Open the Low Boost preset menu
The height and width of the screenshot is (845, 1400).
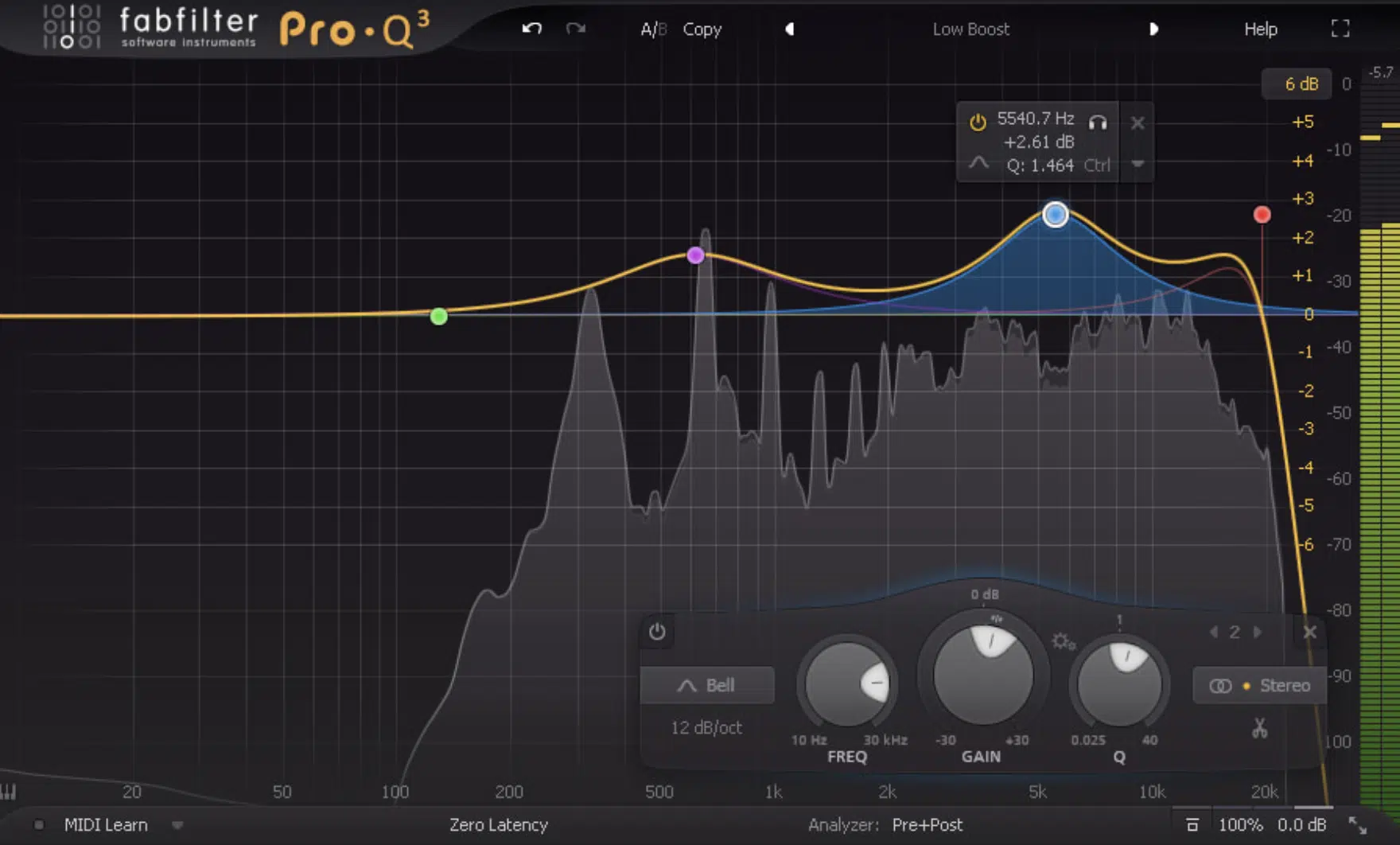pos(970,29)
